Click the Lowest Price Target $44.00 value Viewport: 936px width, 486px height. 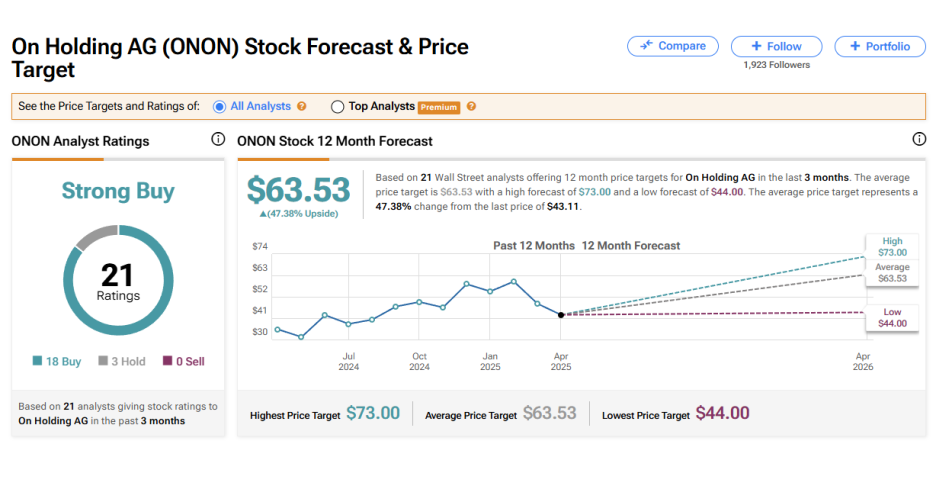coord(723,413)
